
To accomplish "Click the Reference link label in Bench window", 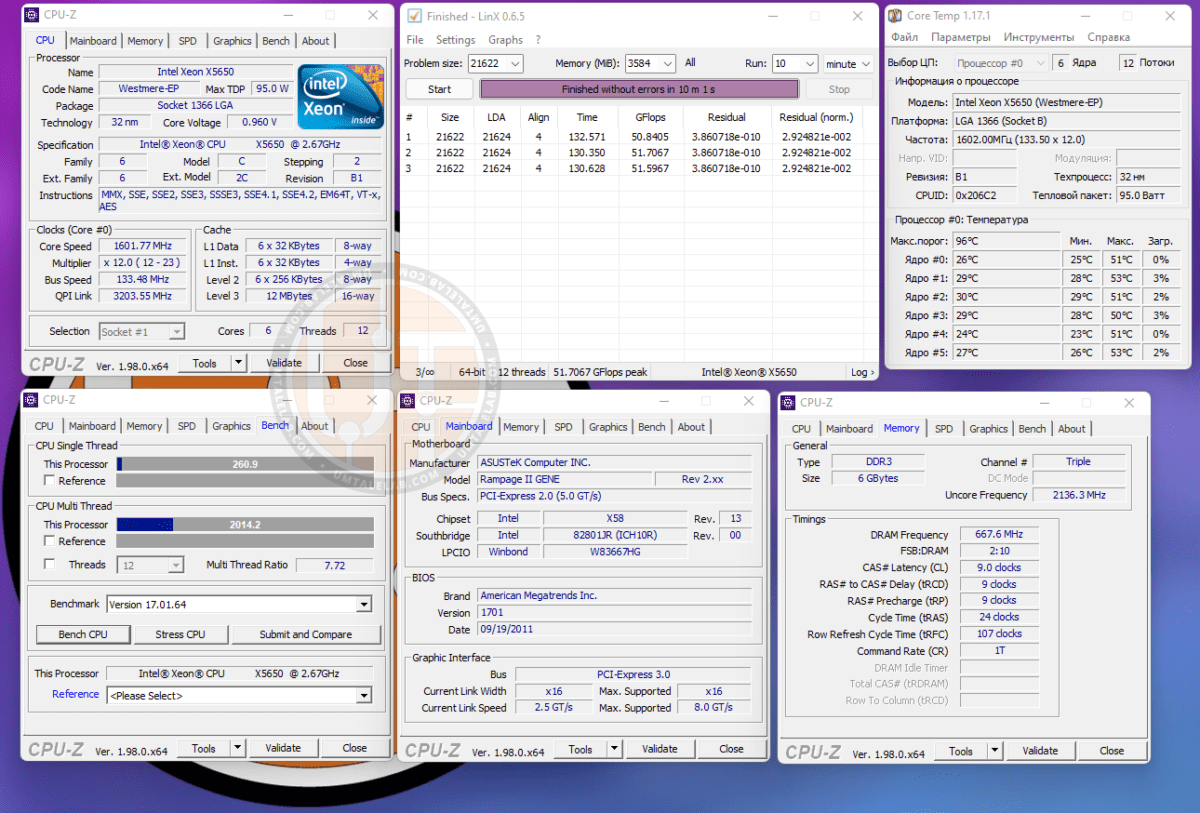I will pos(76,694).
